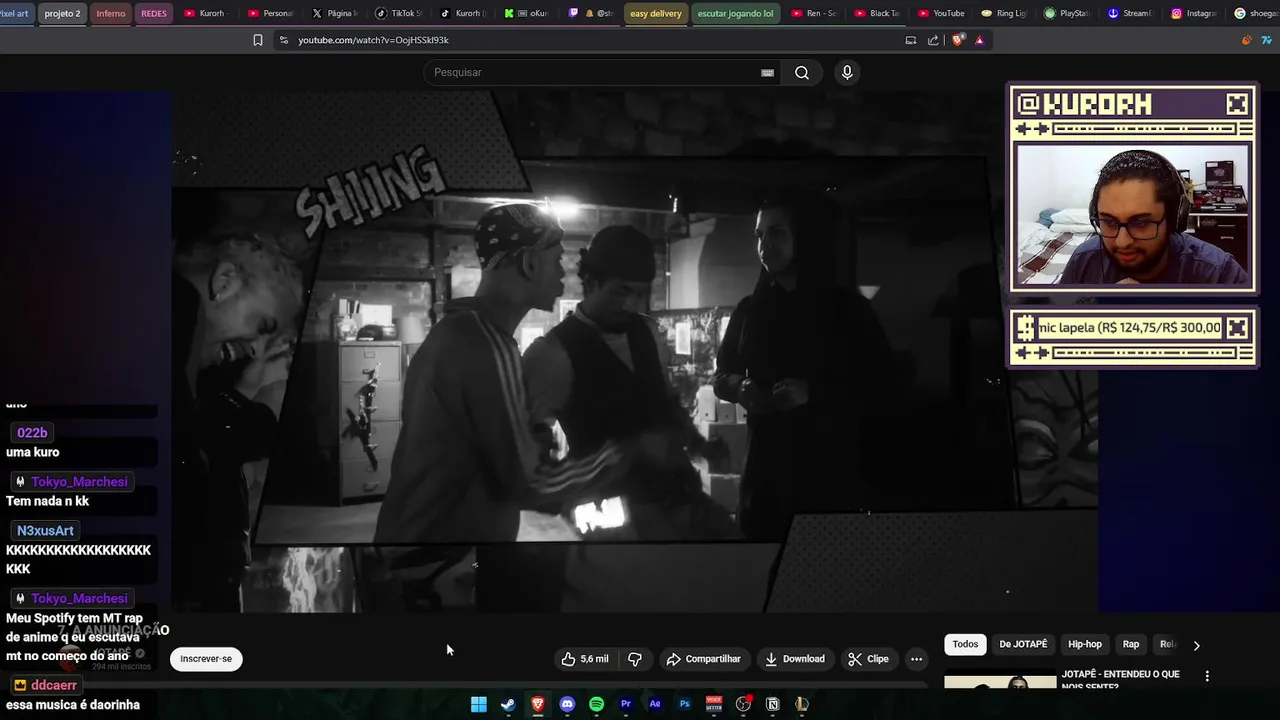Open the Windows Start menu

coord(479,704)
